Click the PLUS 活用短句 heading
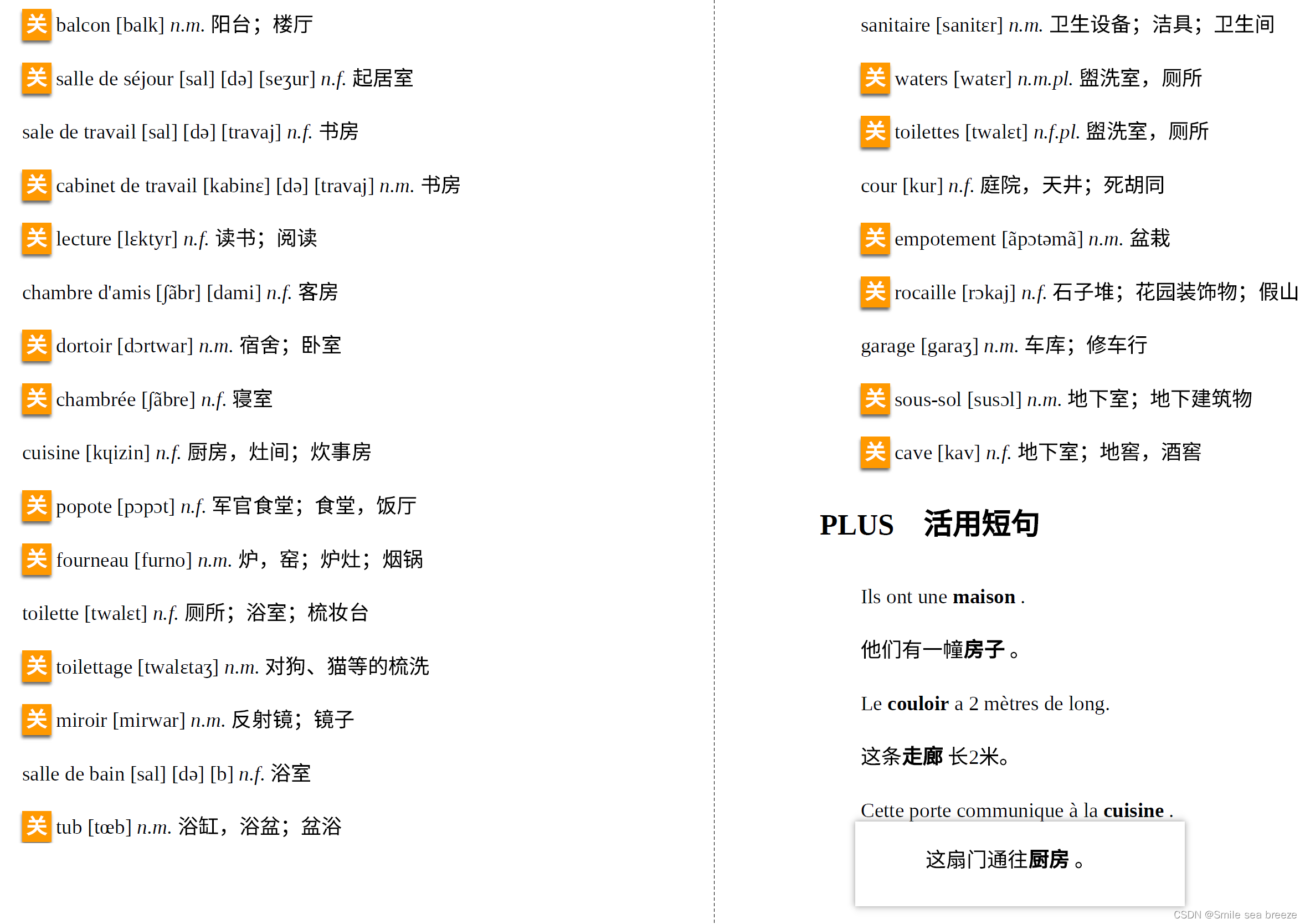1305x924 pixels. [x=928, y=524]
